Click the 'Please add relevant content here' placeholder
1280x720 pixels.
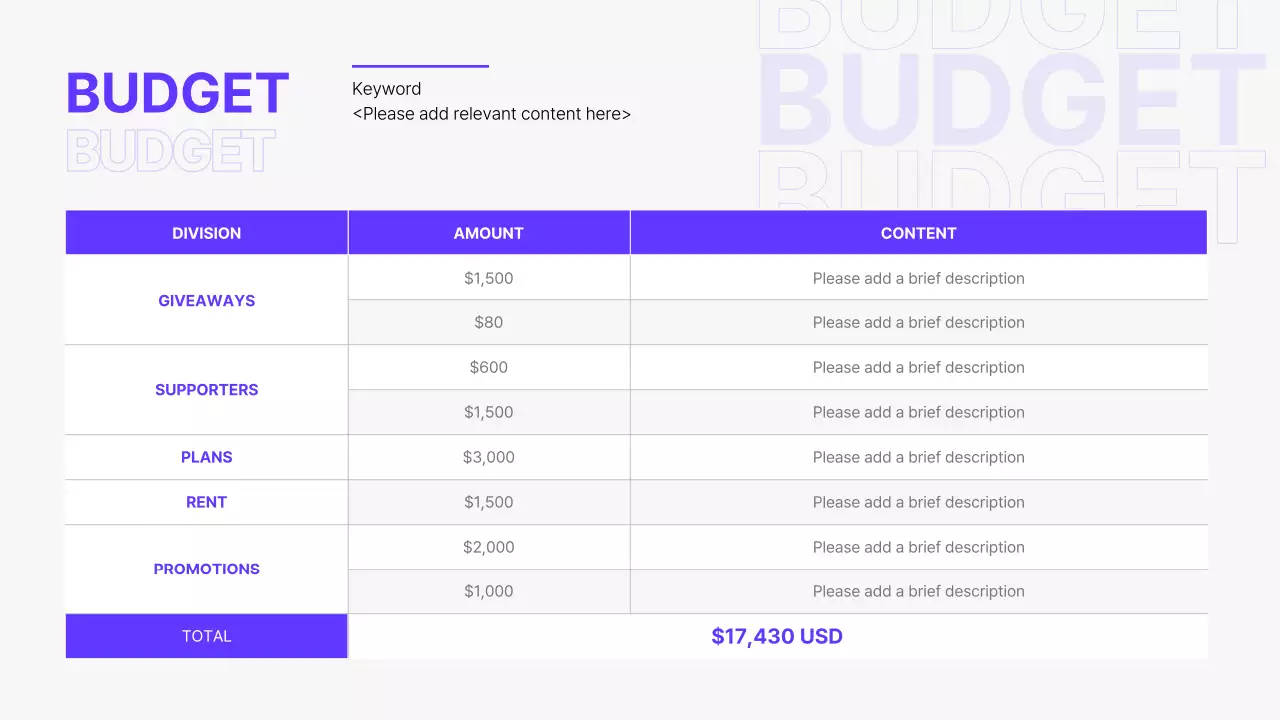491,114
